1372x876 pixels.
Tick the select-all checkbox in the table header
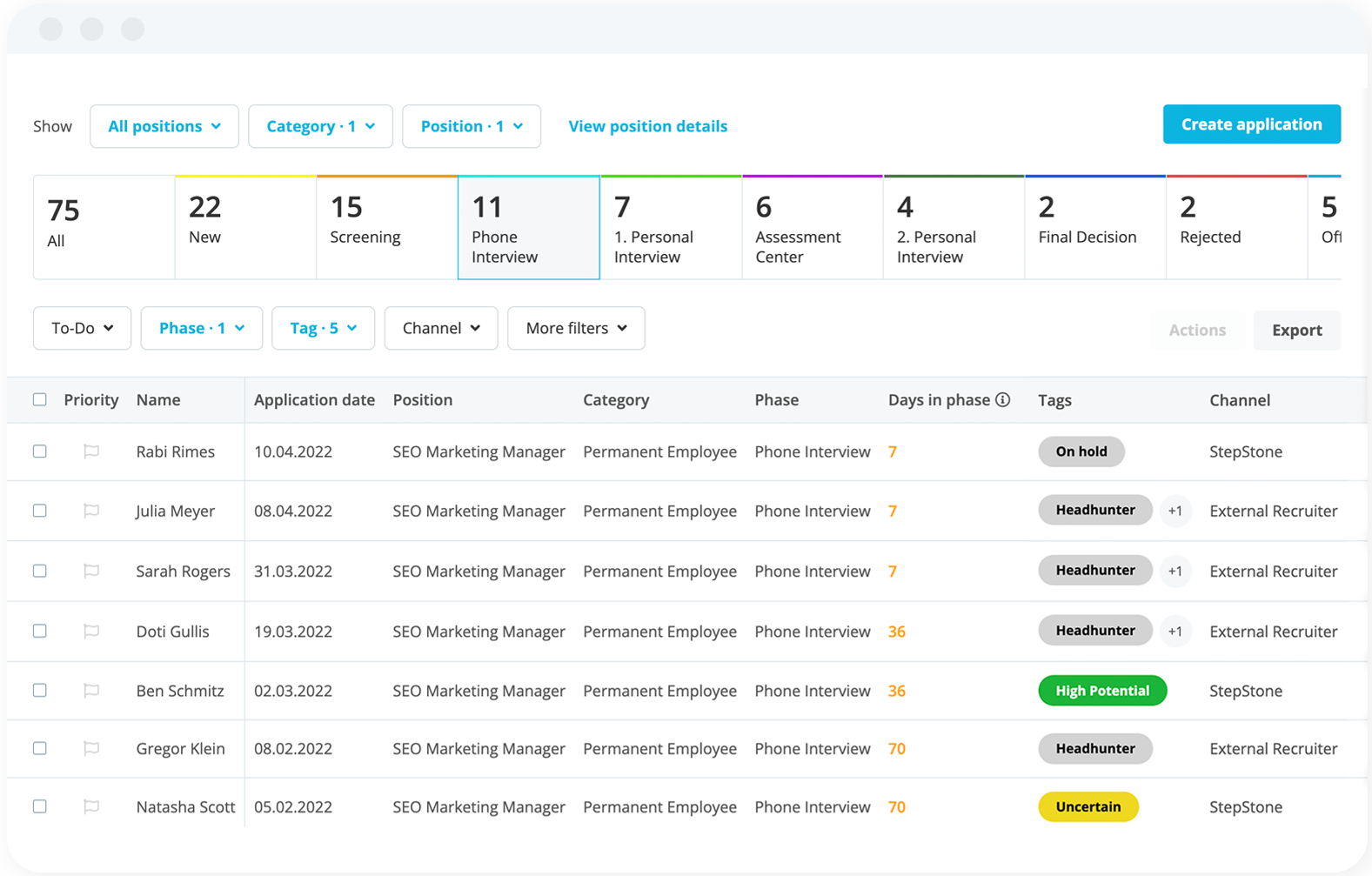coord(40,399)
